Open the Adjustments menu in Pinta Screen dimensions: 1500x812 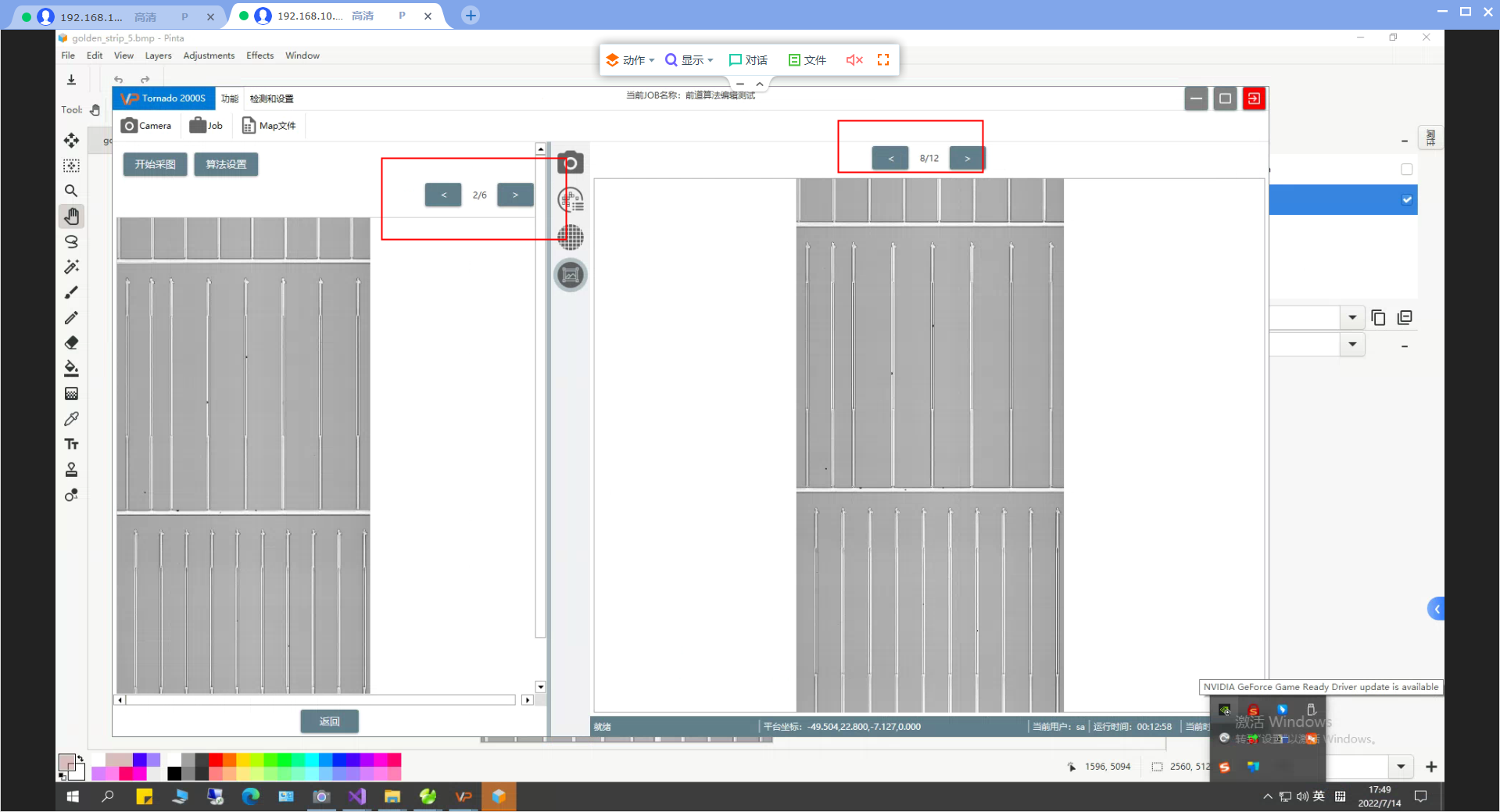click(x=209, y=55)
